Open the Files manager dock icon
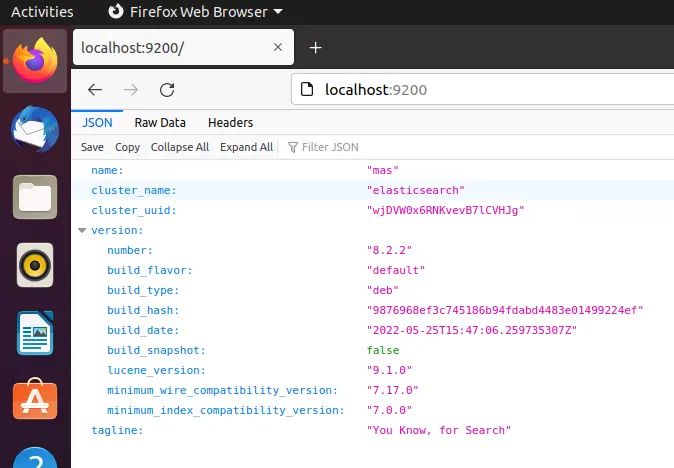The image size is (674, 468). click(35, 197)
